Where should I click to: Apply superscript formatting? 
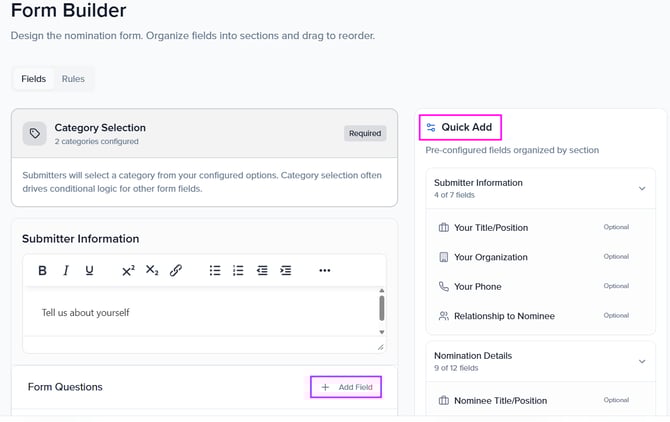point(128,271)
